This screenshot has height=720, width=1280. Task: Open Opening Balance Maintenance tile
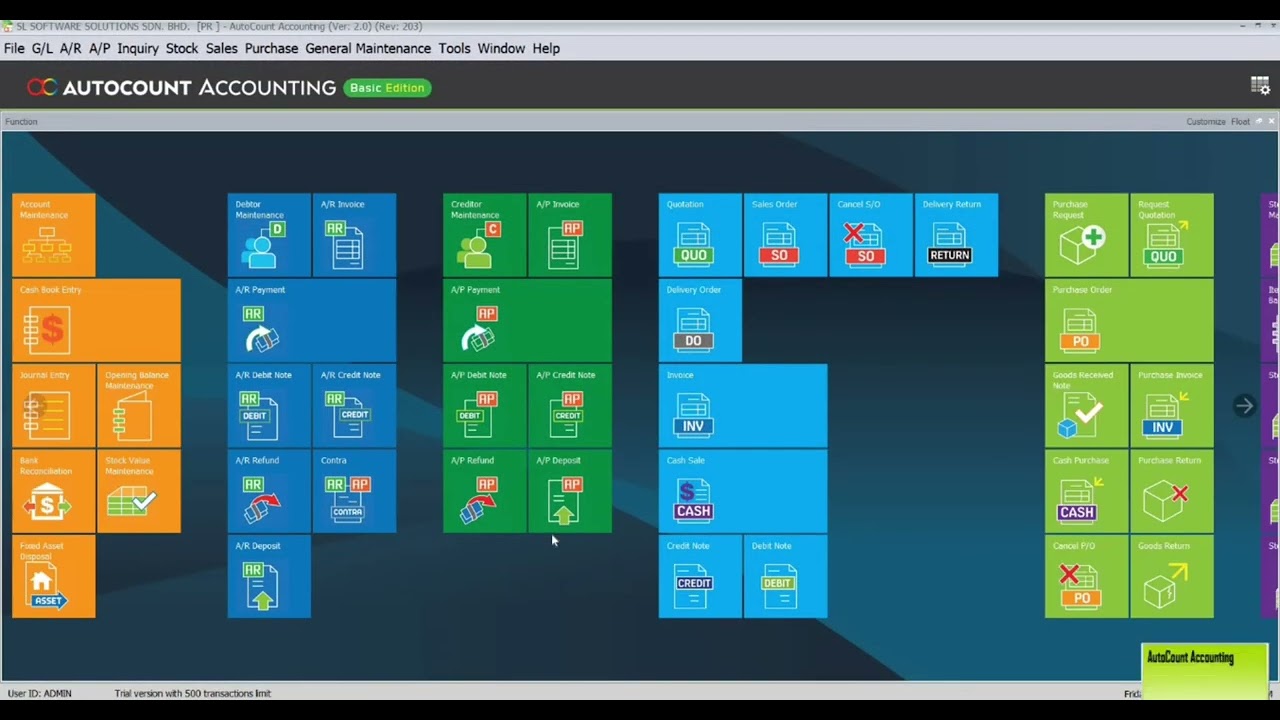coord(139,405)
